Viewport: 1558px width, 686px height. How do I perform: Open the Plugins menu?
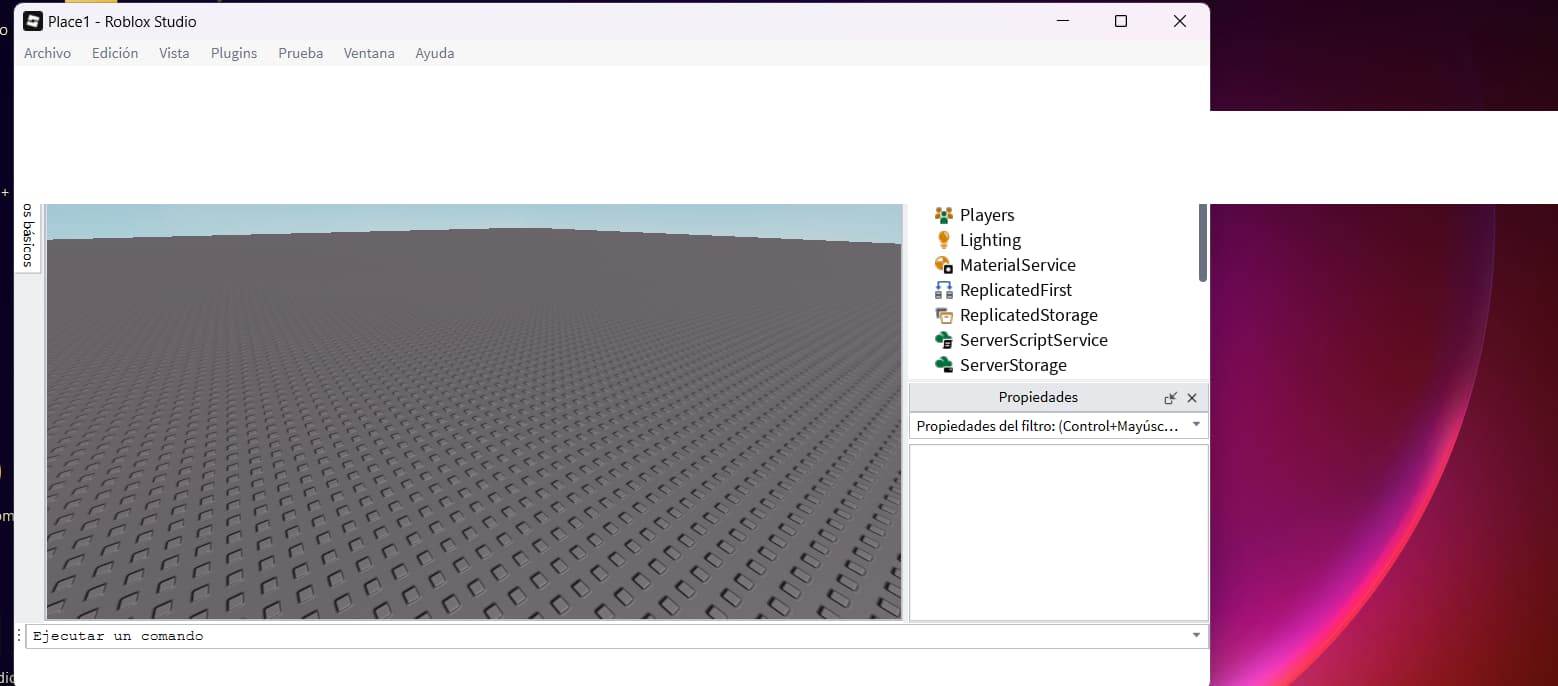(233, 53)
